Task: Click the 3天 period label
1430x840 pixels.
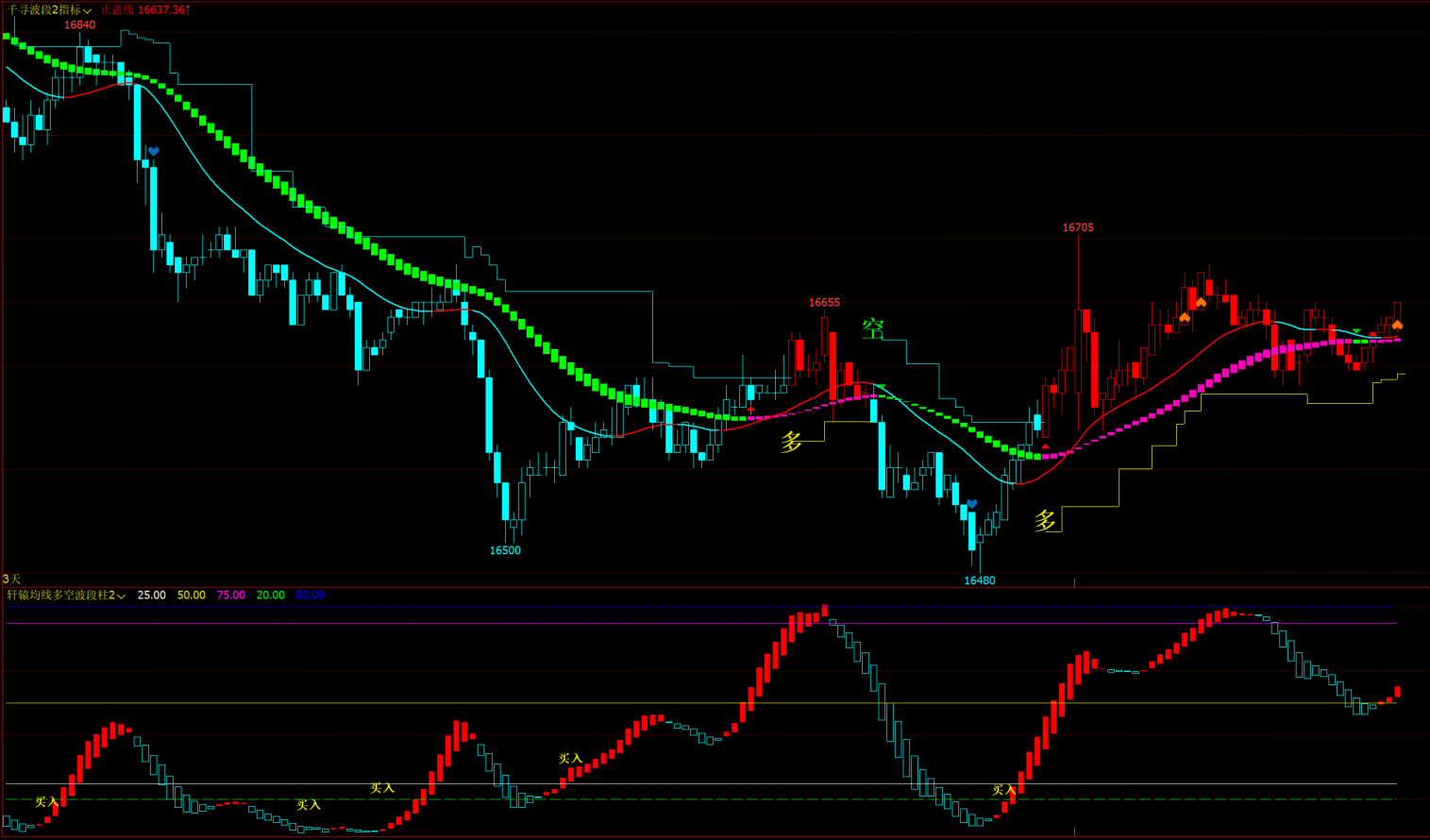Action: coord(11,579)
